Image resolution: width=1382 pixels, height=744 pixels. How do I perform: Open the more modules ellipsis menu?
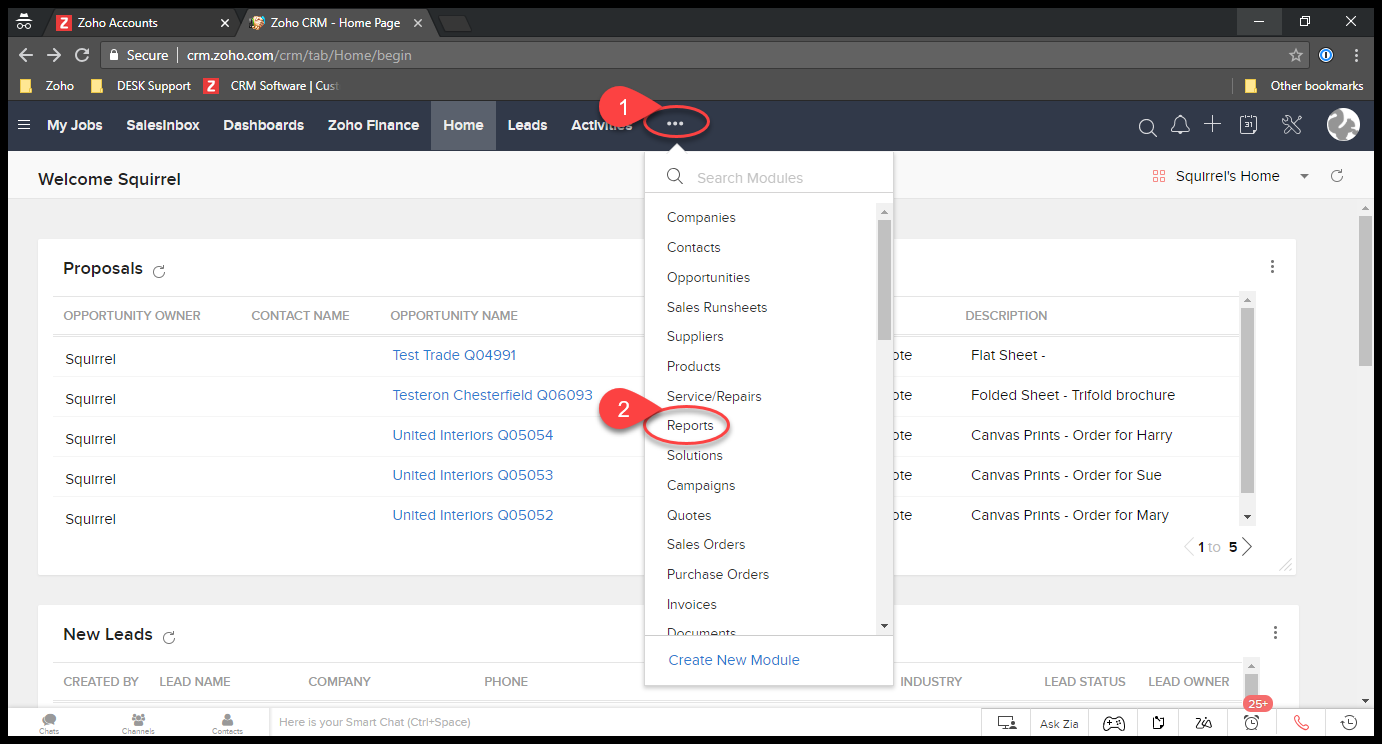point(675,124)
